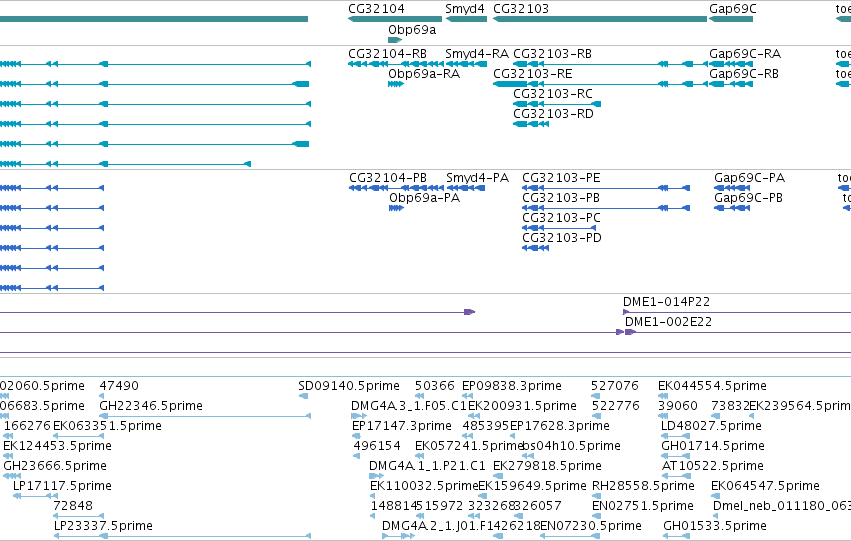Screen dimensions: 851x541
Task: Click the purple arrow glyph under Smyd4-PA
Action: coord(469,312)
